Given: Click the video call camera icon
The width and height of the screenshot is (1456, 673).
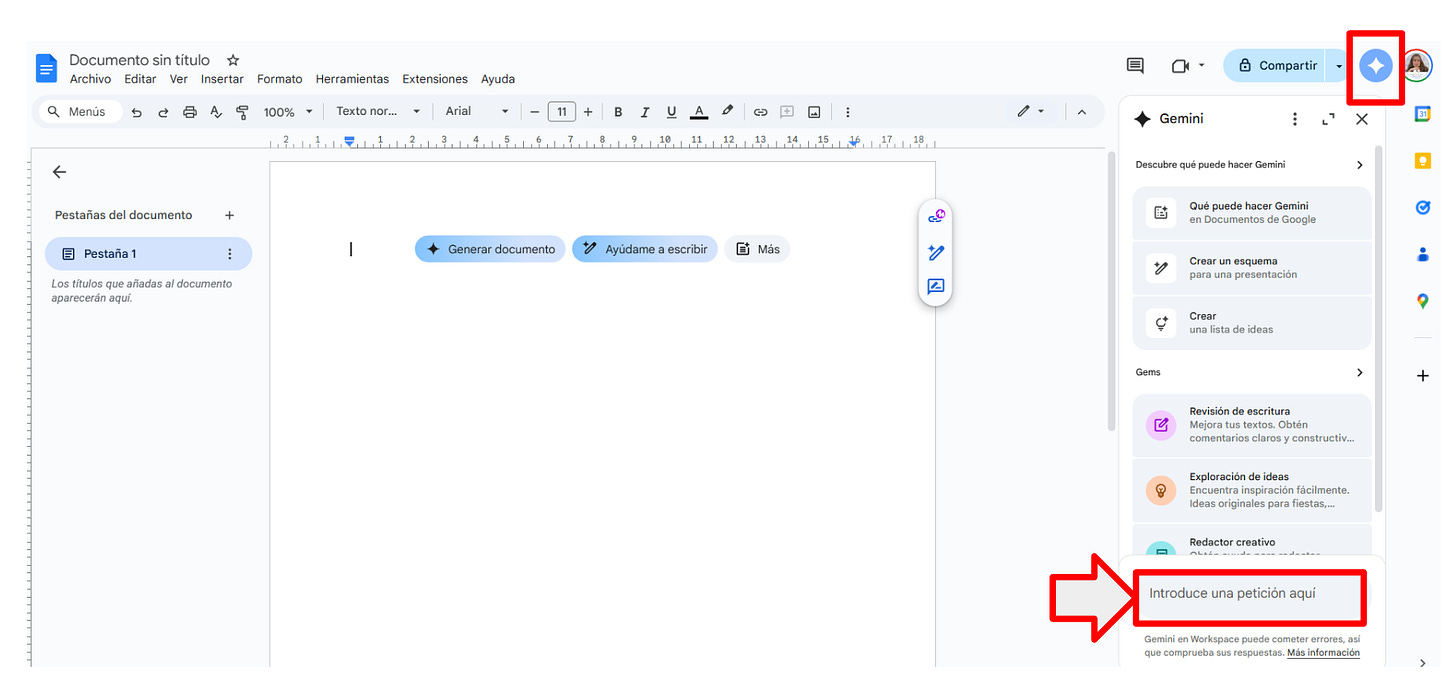Looking at the screenshot, I should tap(1180, 66).
